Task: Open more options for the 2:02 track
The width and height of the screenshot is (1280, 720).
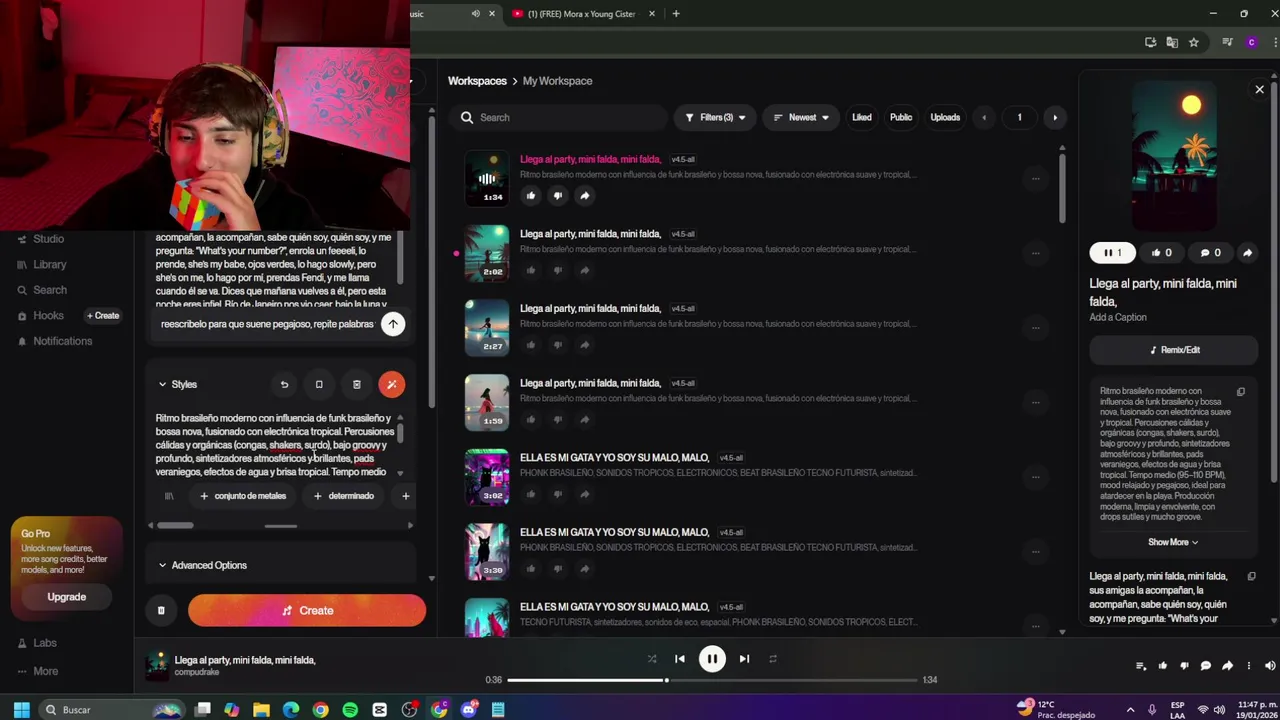Action: (1036, 253)
